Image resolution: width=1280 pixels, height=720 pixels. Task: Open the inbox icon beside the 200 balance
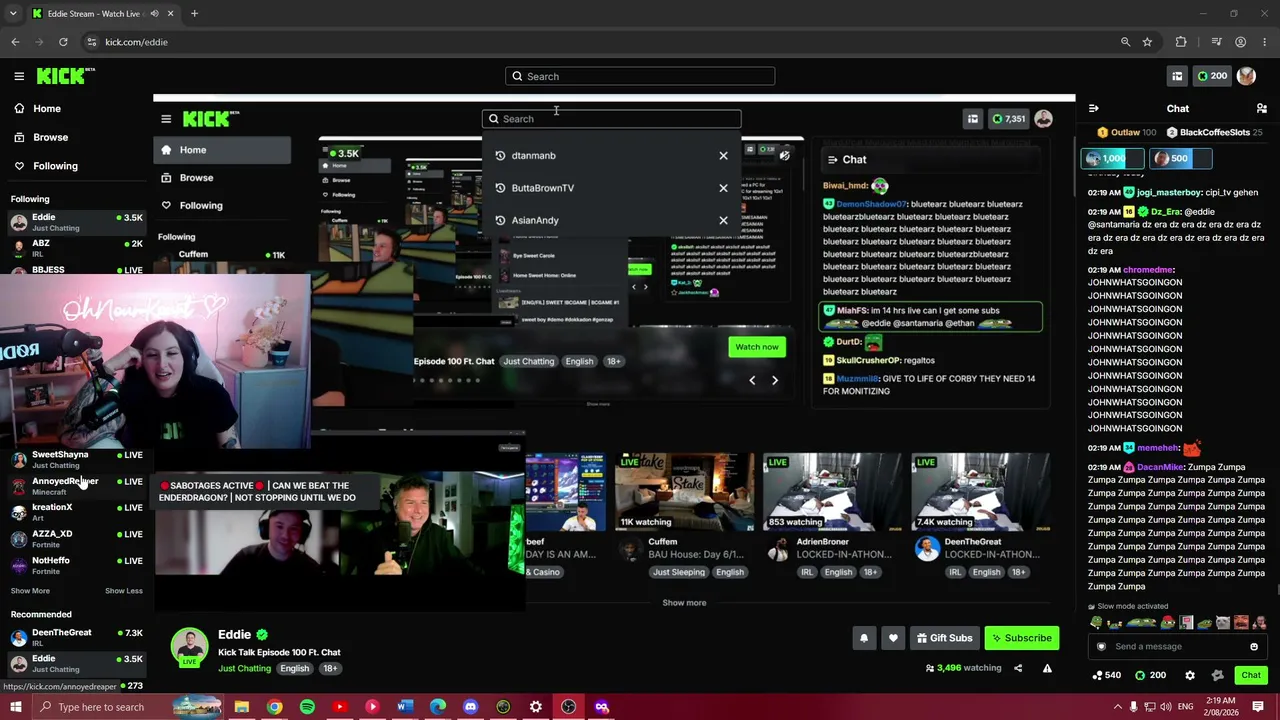(x=1177, y=76)
